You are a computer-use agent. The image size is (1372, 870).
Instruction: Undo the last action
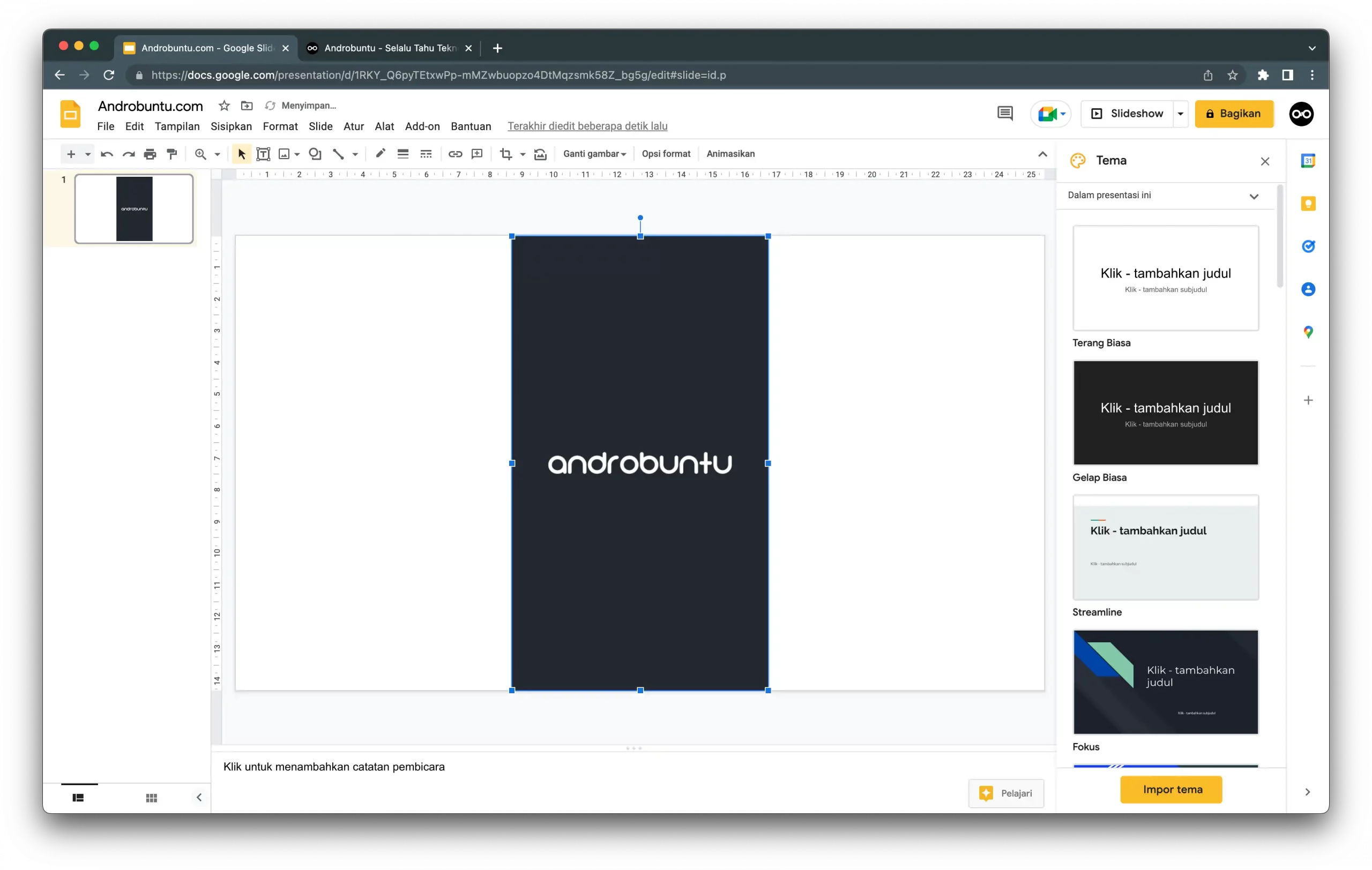pos(107,154)
